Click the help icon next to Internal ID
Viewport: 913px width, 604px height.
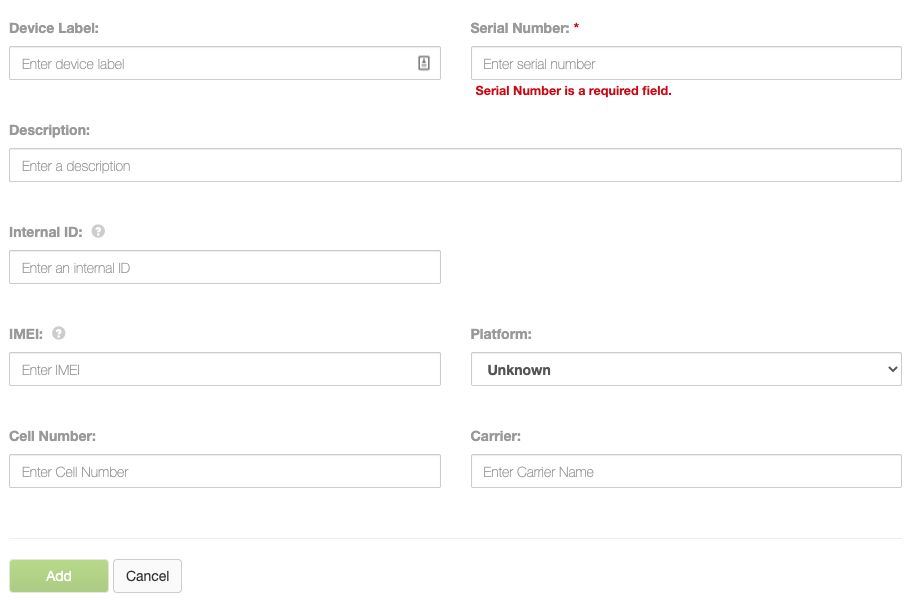(x=98, y=231)
